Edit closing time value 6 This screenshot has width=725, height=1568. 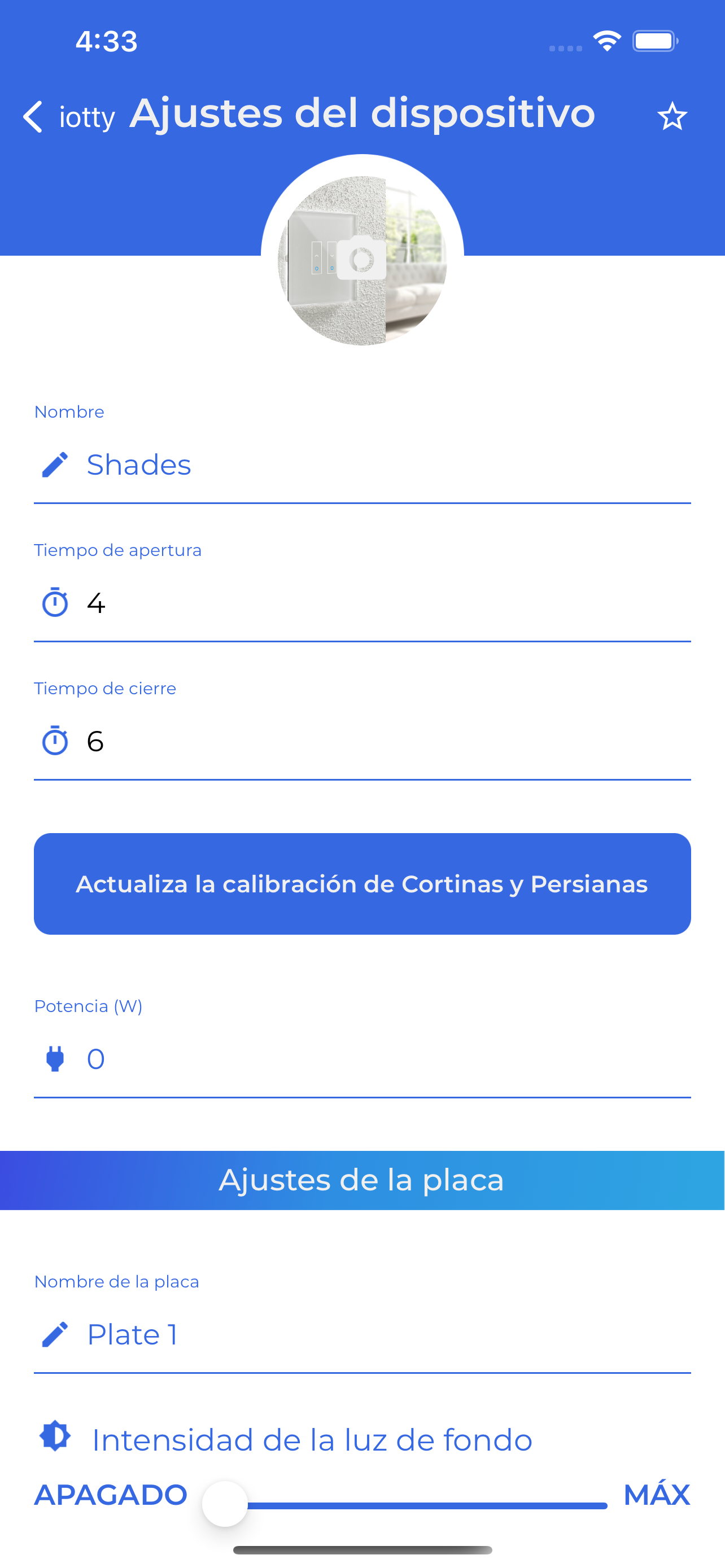(x=362, y=742)
